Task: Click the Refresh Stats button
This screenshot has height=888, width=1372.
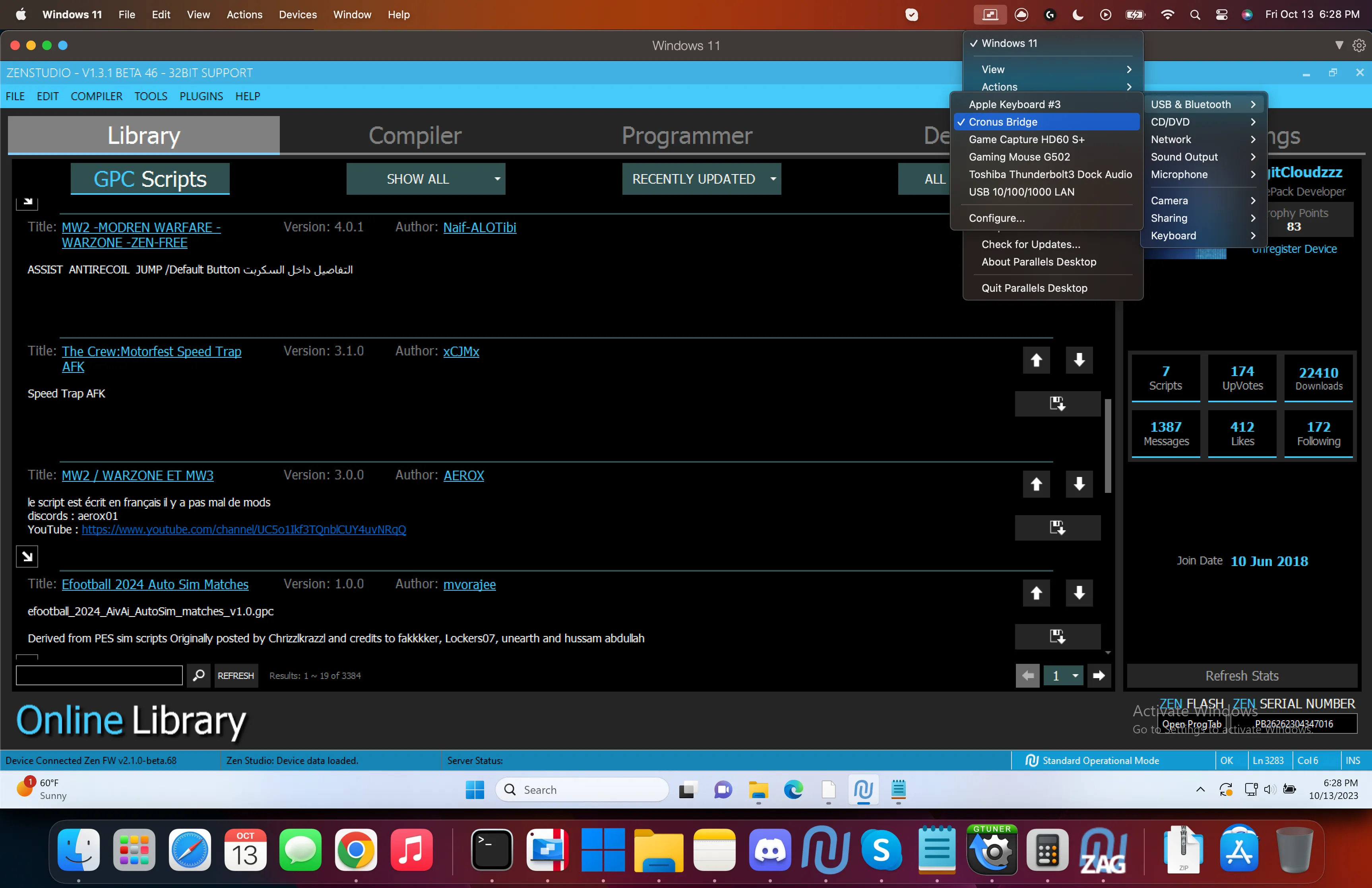Action: pos(1242,676)
